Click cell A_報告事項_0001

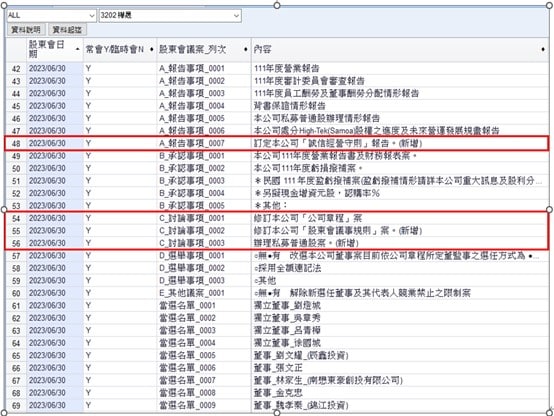pyautogui.click(x=204, y=69)
